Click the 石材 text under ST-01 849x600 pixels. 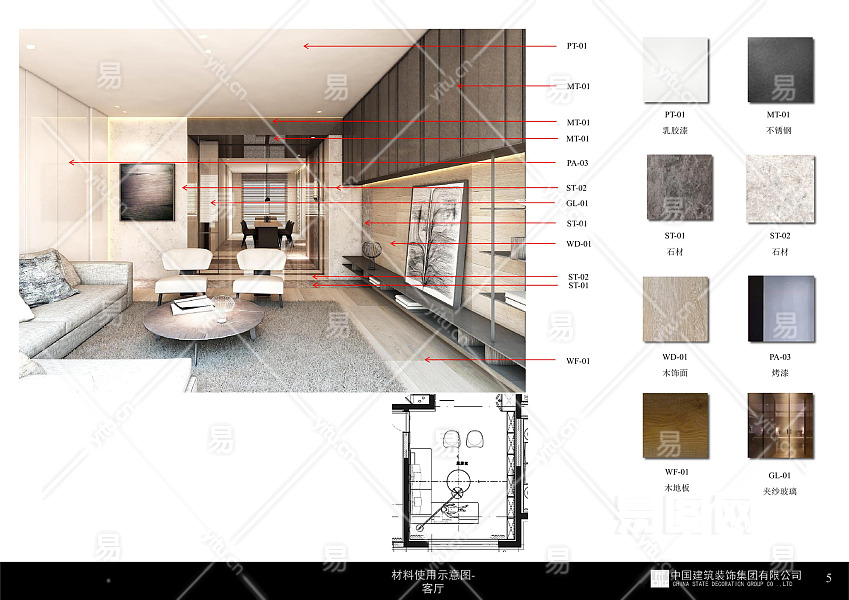pos(675,252)
